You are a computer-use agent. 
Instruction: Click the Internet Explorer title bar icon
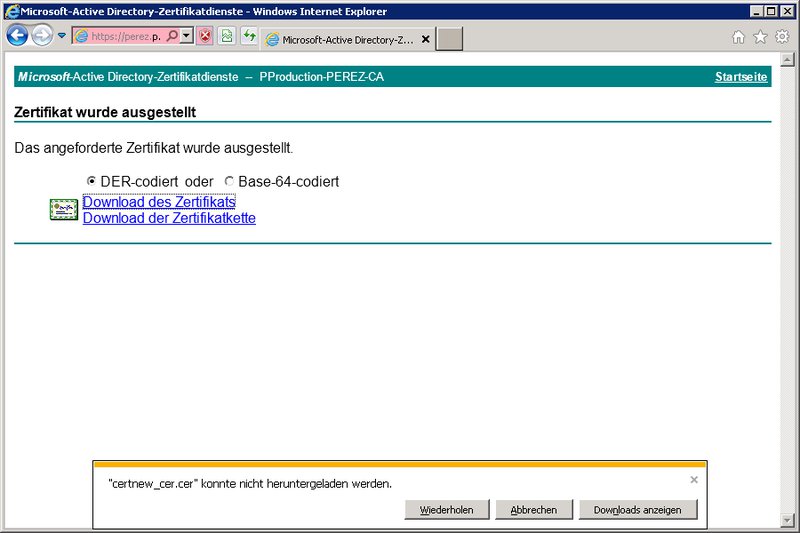11,11
